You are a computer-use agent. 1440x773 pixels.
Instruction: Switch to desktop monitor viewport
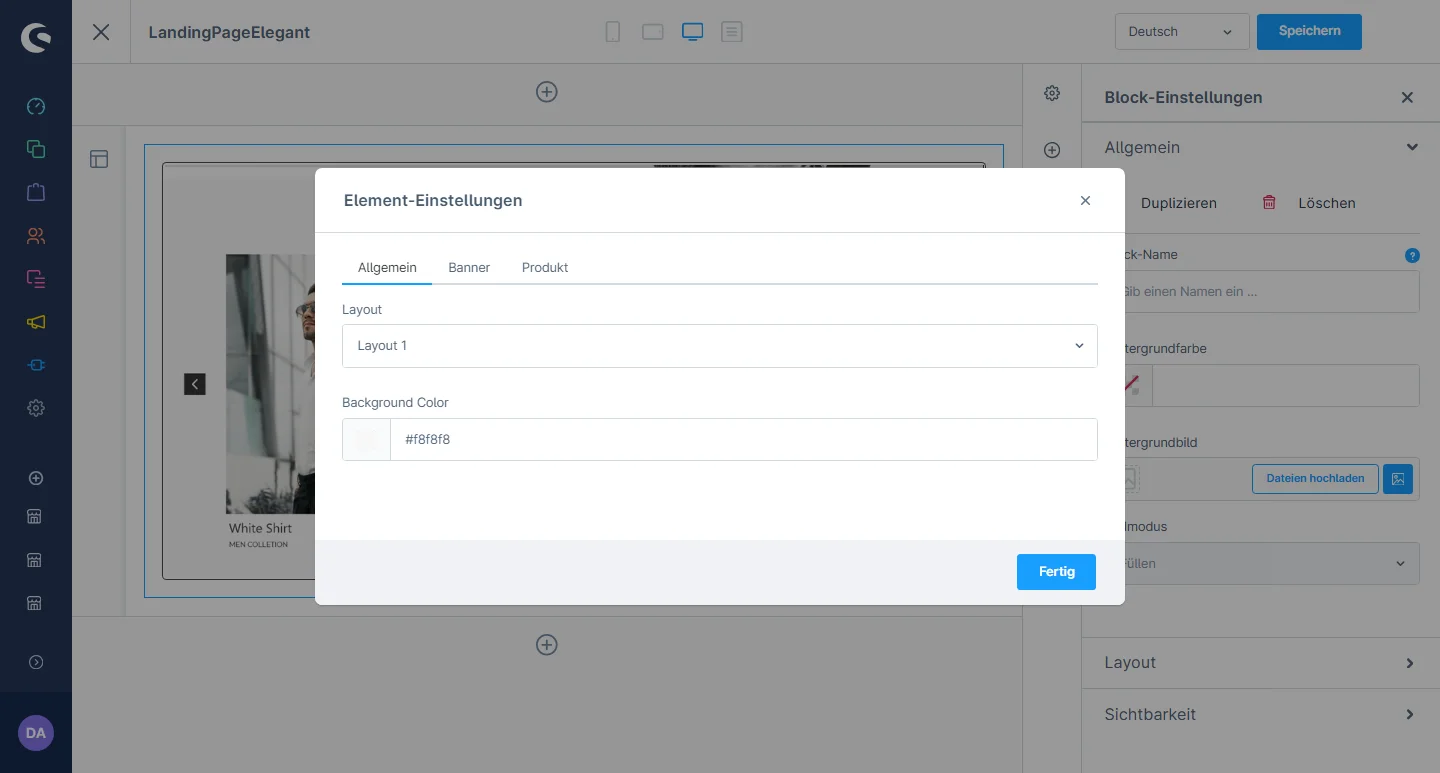(x=692, y=32)
